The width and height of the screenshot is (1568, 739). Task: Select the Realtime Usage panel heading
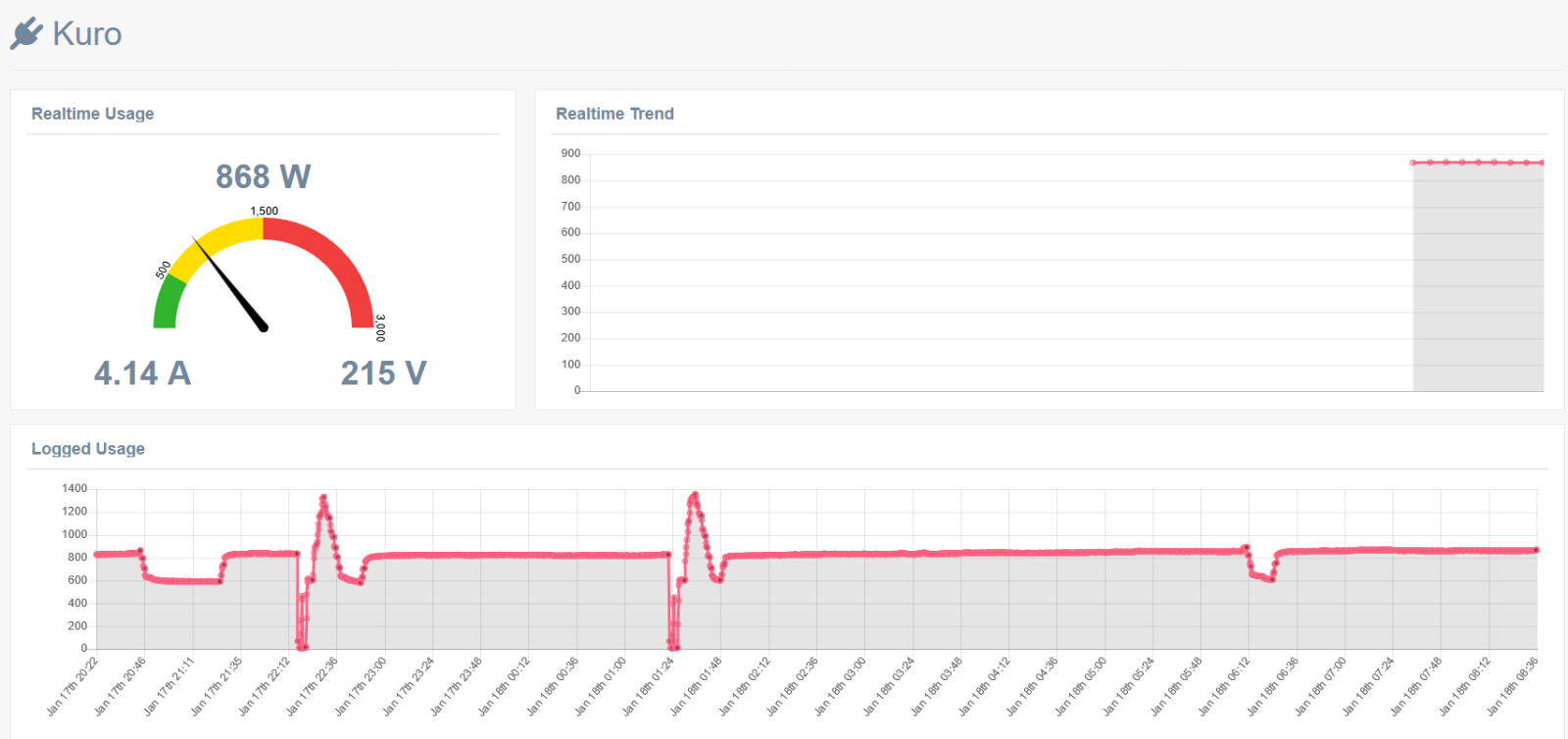pos(92,114)
